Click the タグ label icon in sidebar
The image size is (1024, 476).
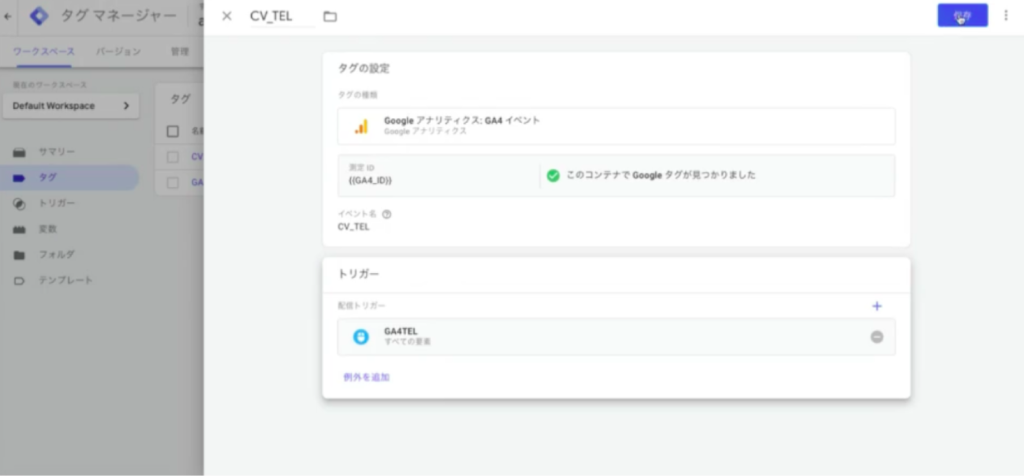coord(20,178)
